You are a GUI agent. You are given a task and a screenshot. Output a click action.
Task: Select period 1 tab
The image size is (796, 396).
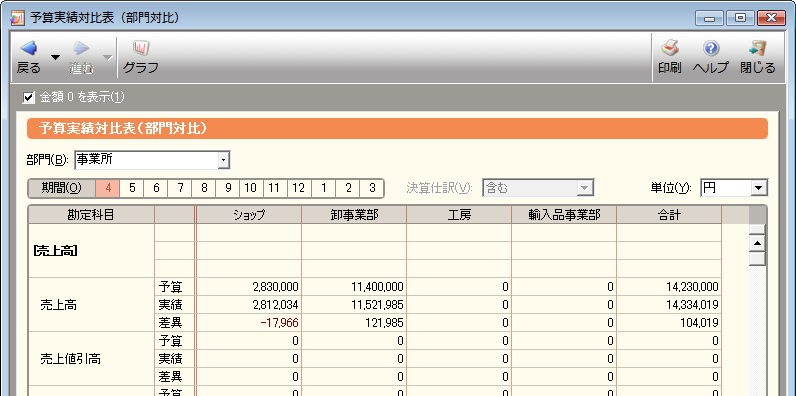pos(323,188)
